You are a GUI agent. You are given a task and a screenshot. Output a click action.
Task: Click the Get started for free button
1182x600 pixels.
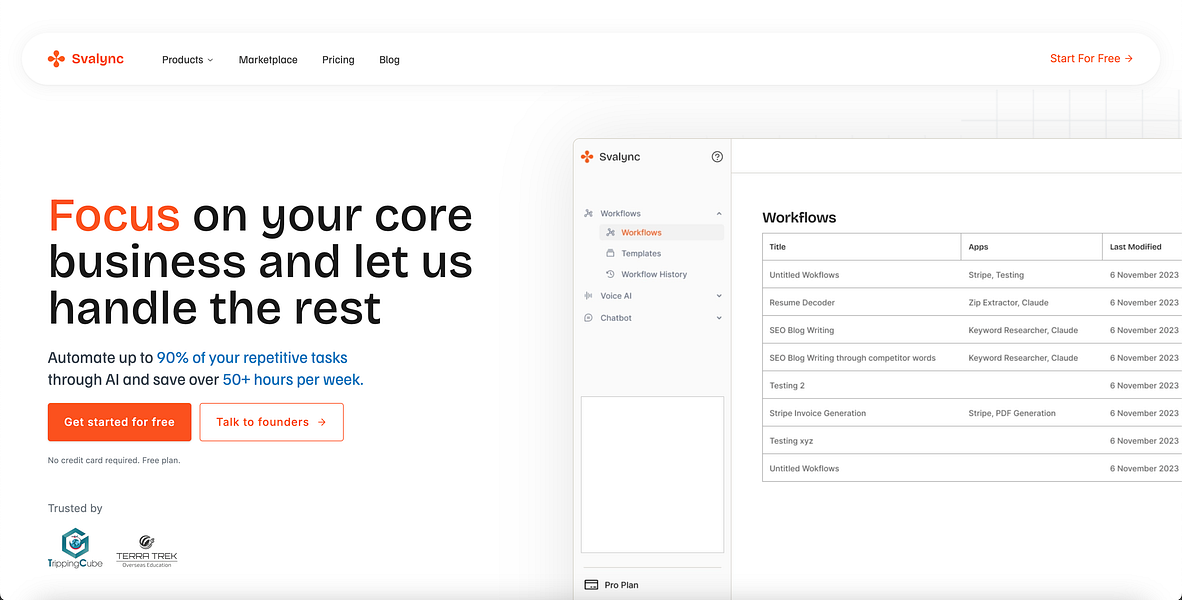[x=119, y=422]
